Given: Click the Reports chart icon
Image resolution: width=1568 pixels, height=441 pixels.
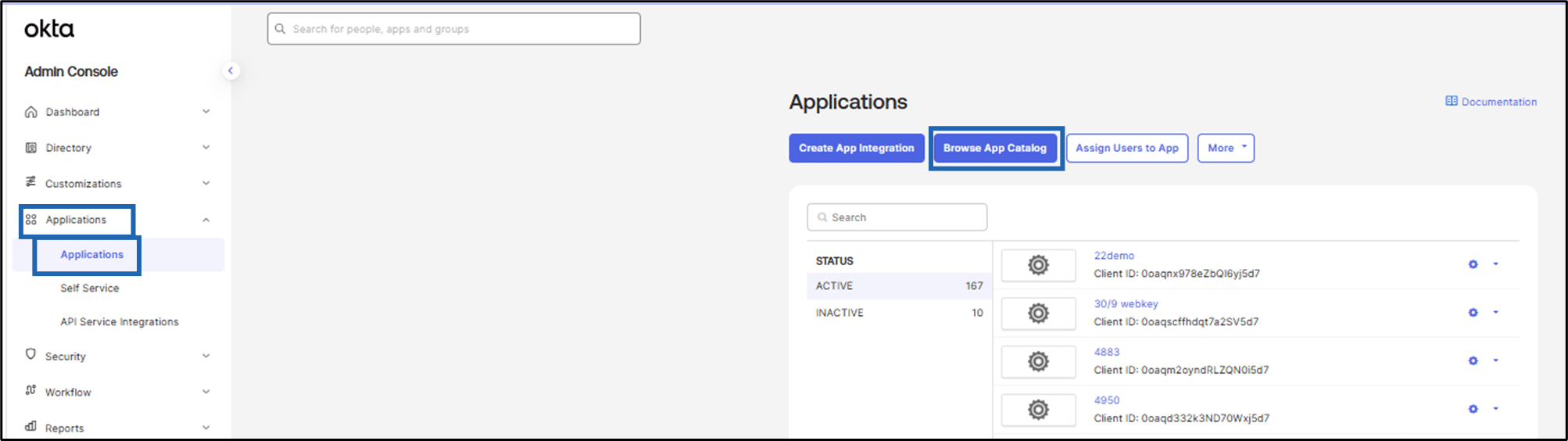Looking at the screenshot, I should tap(31, 426).
